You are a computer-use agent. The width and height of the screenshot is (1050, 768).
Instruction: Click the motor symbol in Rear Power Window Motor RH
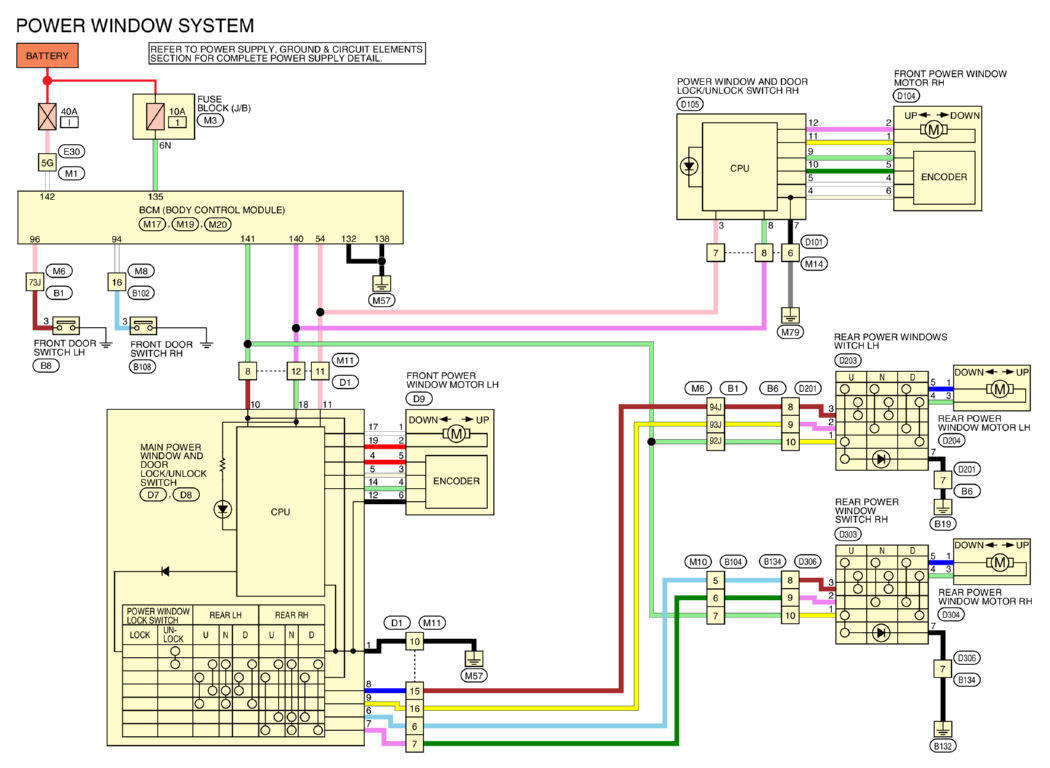pos(1000,562)
